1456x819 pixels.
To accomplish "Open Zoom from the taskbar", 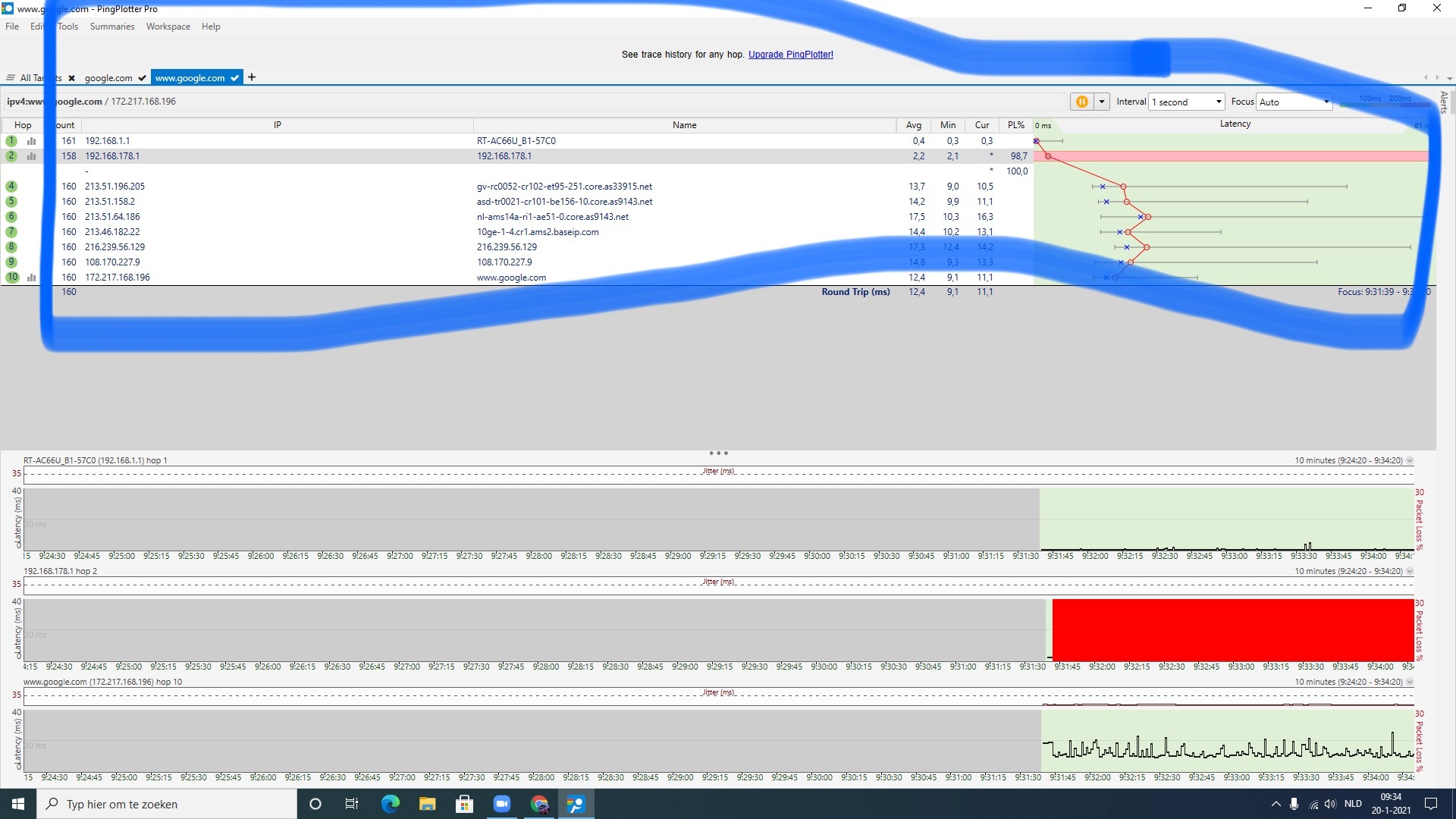I will coord(502,804).
